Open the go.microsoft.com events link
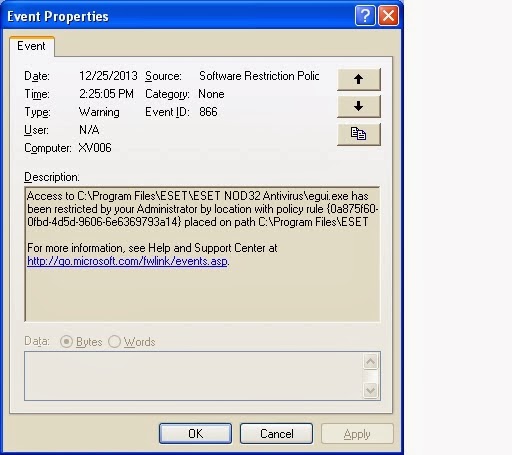 [x=127, y=261]
